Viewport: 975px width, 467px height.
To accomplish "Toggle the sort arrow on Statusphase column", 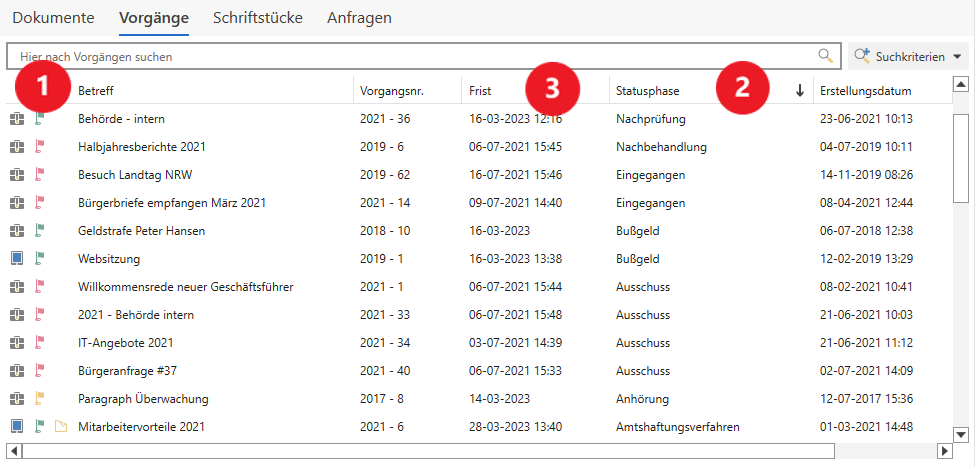I will coord(800,91).
